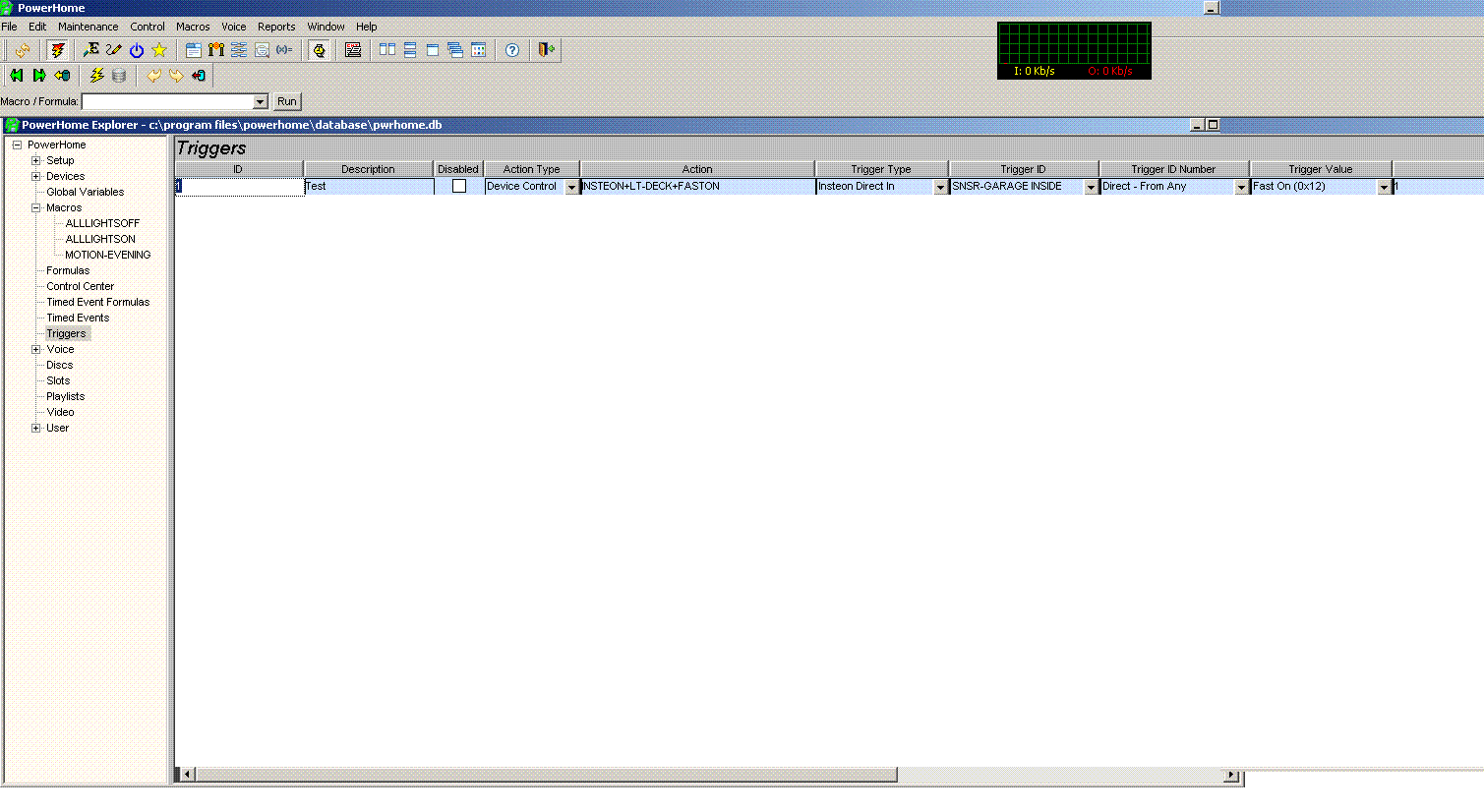Click the blue horizontal lines list icon

[239, 50]
